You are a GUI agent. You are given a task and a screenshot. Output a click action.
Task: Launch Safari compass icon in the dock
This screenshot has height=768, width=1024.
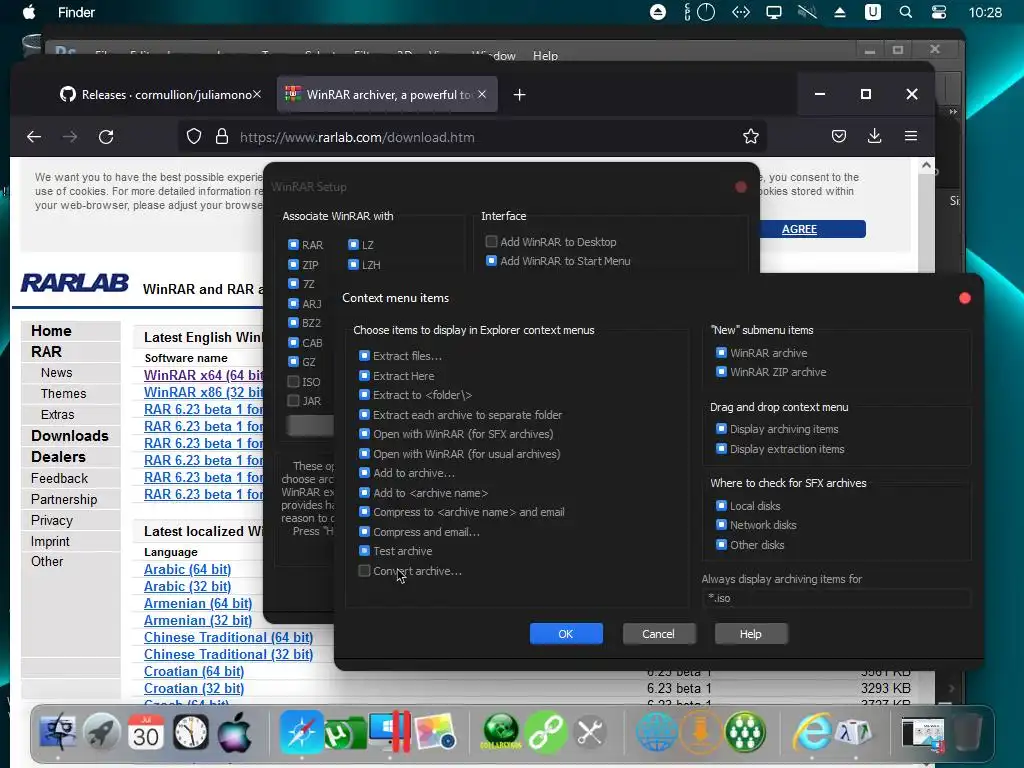click(x=302, y=731)
